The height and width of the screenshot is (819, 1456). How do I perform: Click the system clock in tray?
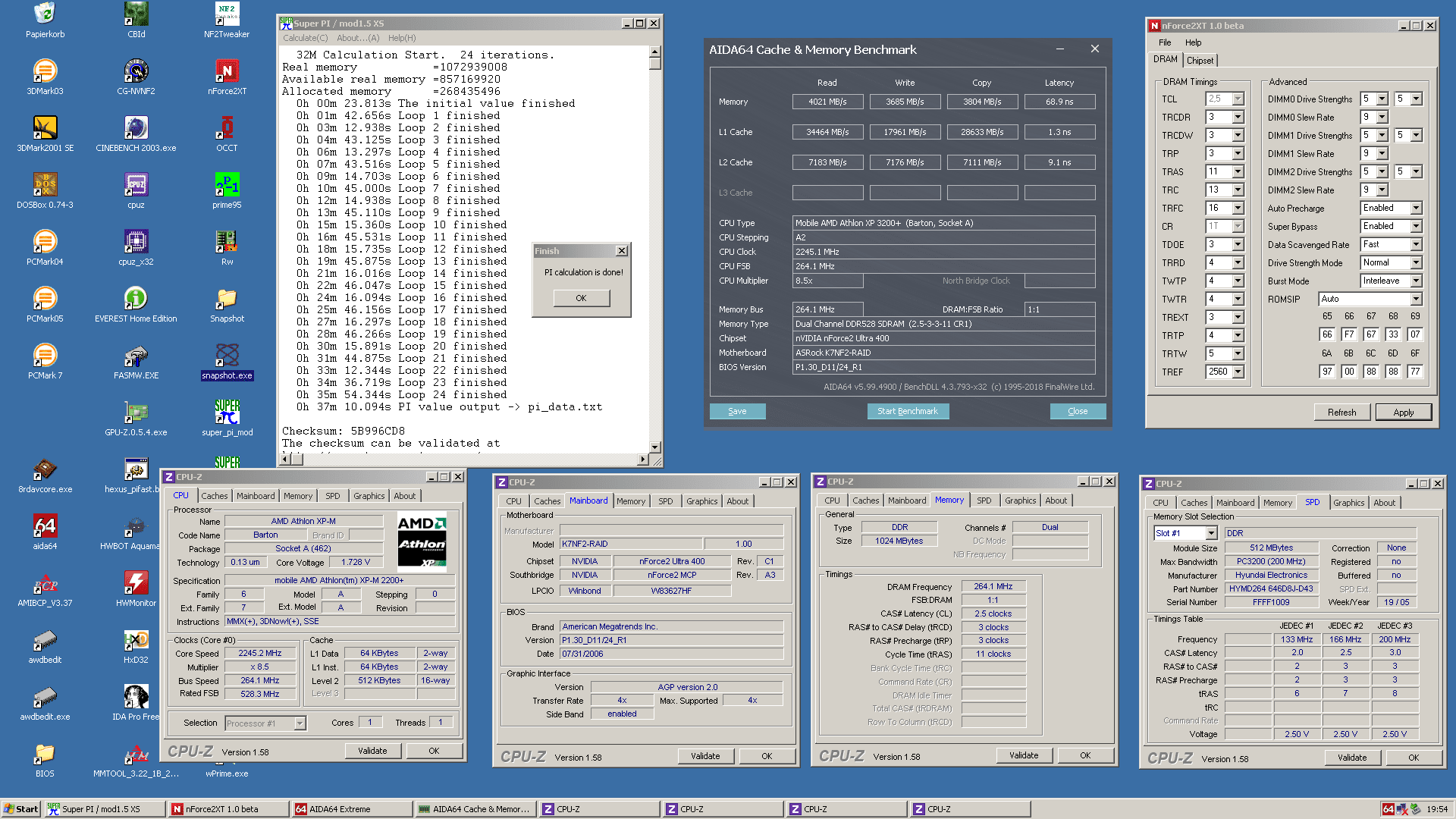pos(1437,809)
